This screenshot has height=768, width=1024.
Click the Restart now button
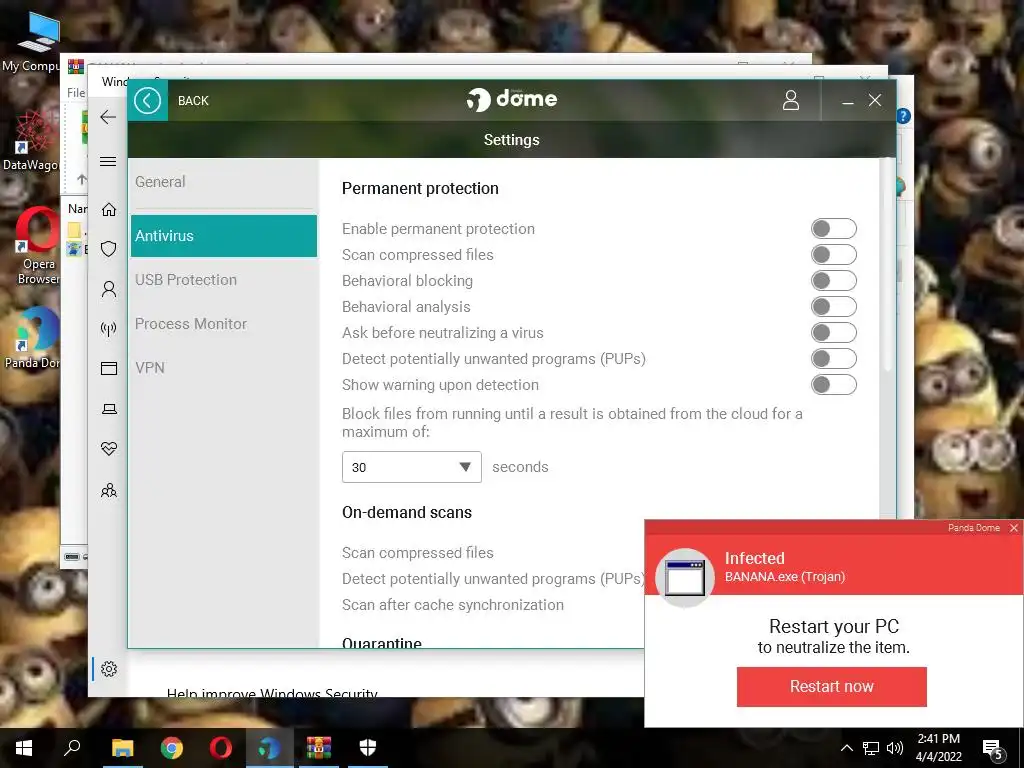831,686
